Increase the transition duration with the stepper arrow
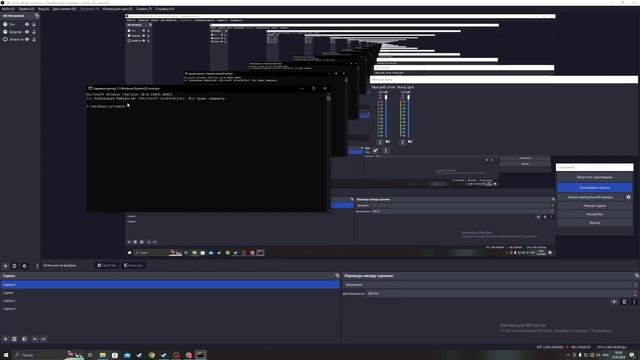Screen dimensions: 640x360 pyautogui.click(x=635, y=292)
